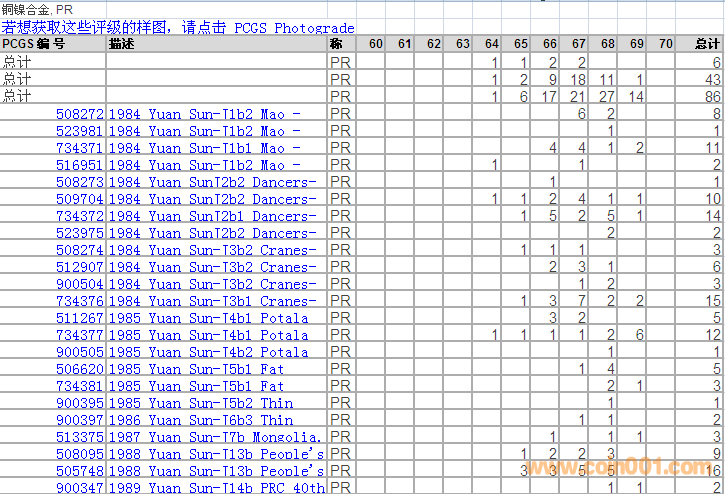Select the 总计 column header
Viewport: 725px width, 494px height.
click(706, 44)
